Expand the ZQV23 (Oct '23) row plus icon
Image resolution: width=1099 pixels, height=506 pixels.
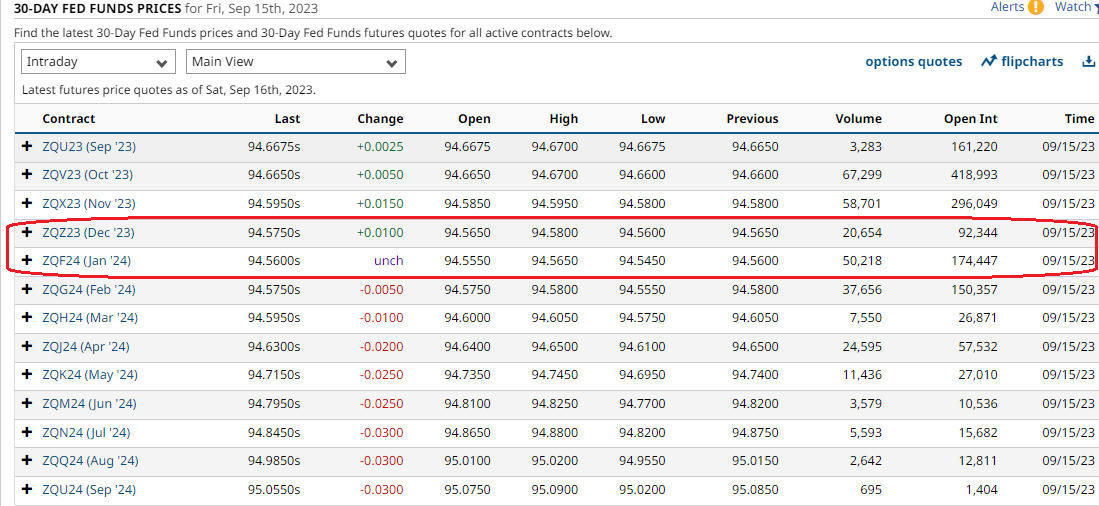[x=27, y=175]
